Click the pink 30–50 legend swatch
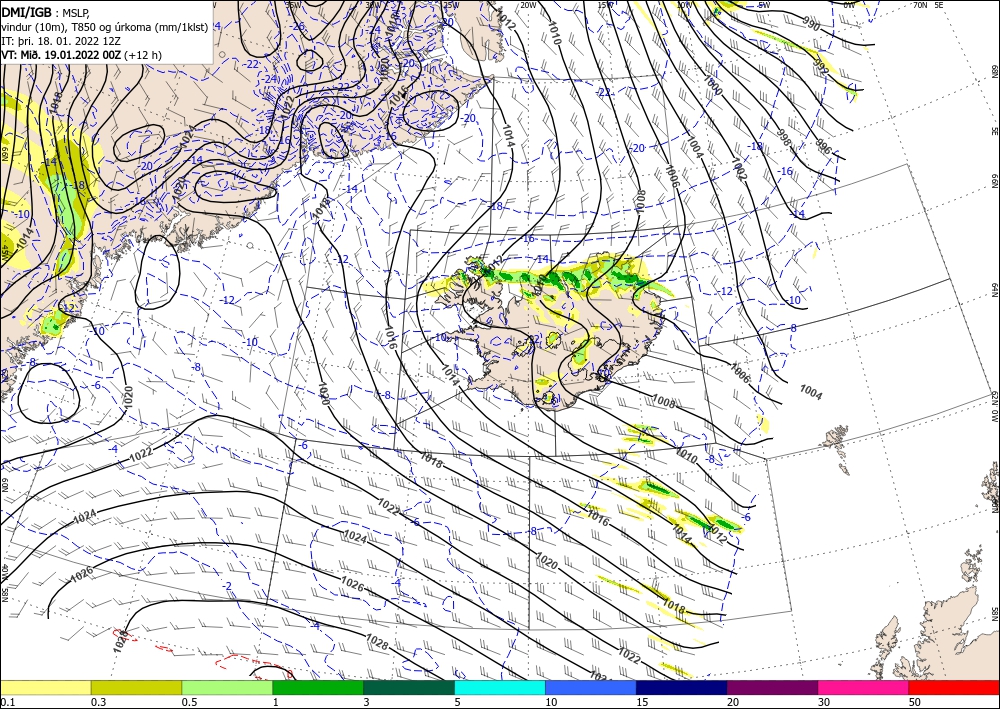The height and width of the screenshot is (709, 1000). (864, 687)
